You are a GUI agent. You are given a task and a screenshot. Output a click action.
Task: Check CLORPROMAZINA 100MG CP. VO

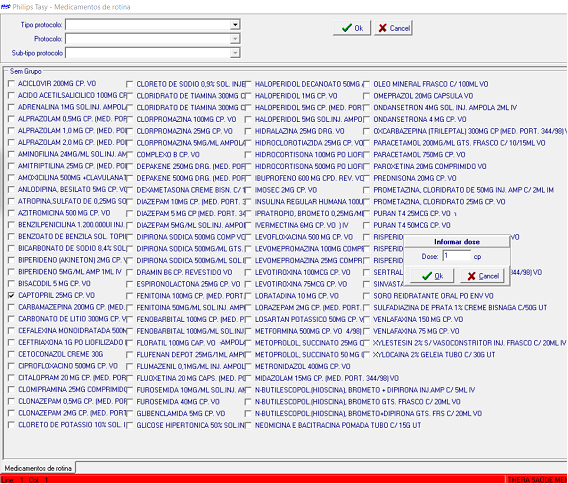click(130, 120)
